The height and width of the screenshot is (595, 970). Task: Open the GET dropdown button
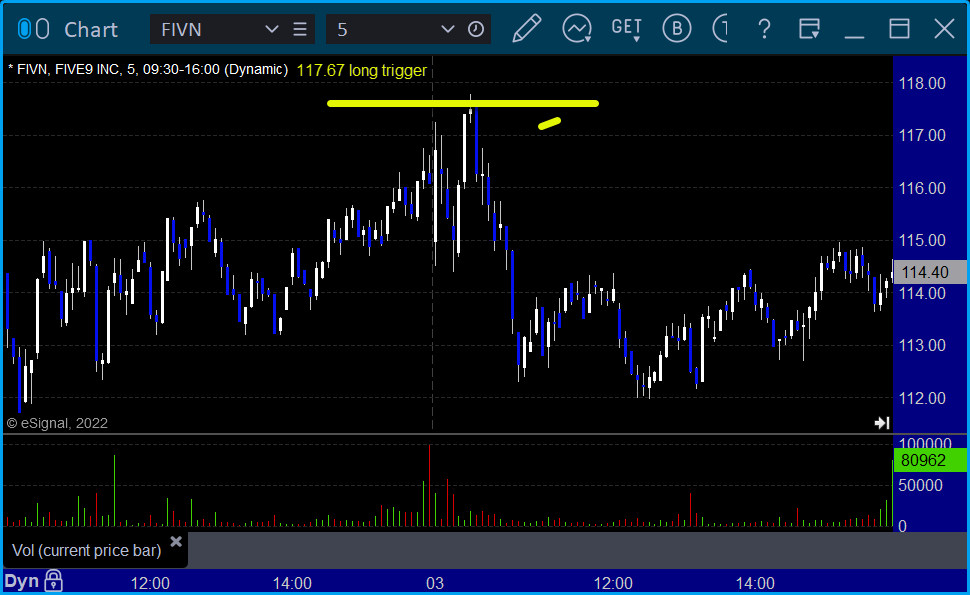point(626,28)
